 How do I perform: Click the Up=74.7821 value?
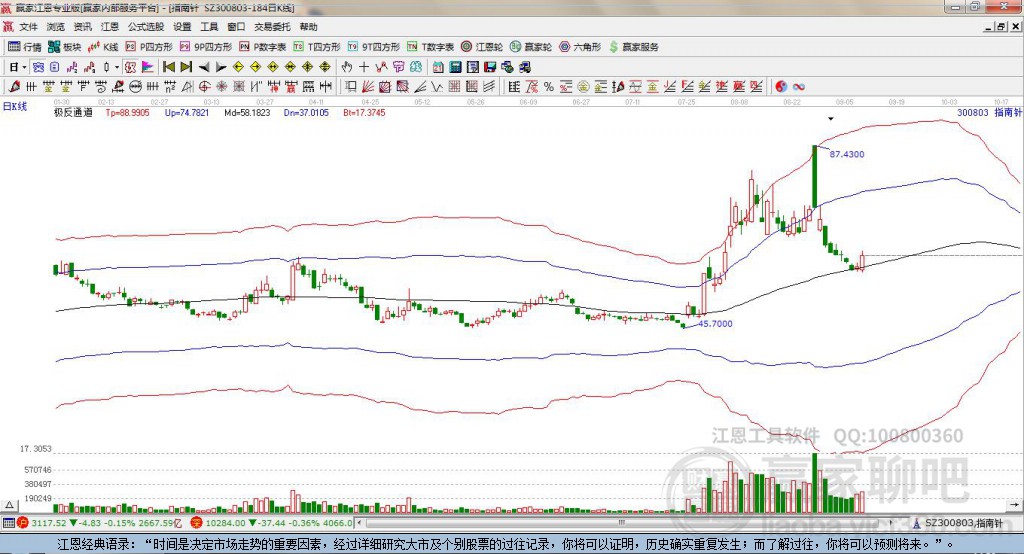click(187, 112)
